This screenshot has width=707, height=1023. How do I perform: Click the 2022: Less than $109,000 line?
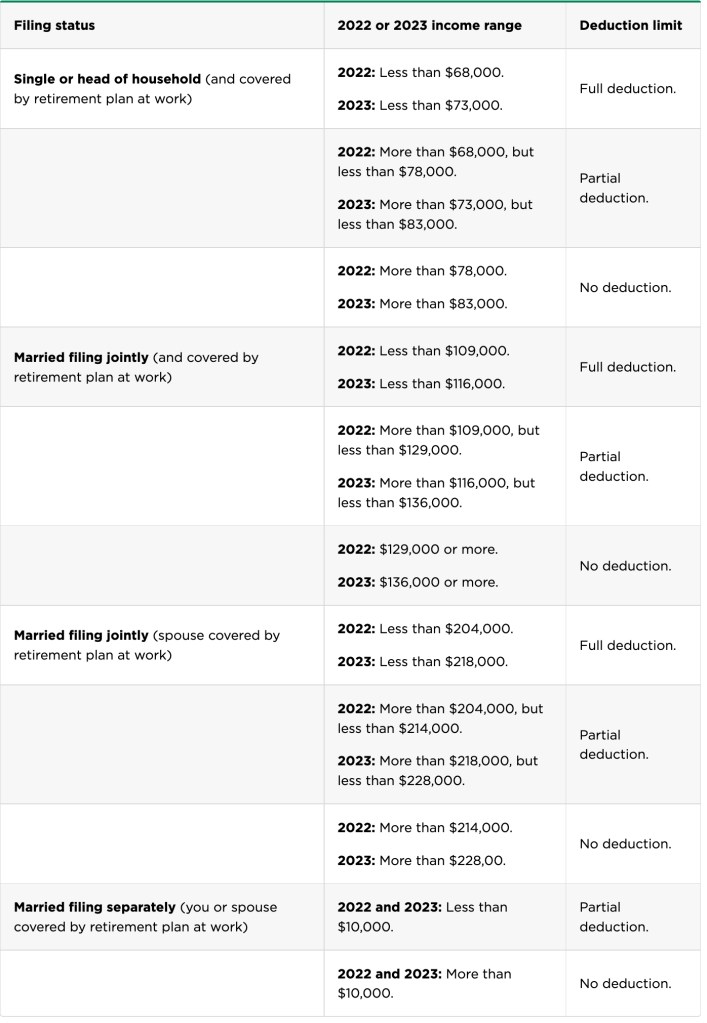(x=423, y=351)
